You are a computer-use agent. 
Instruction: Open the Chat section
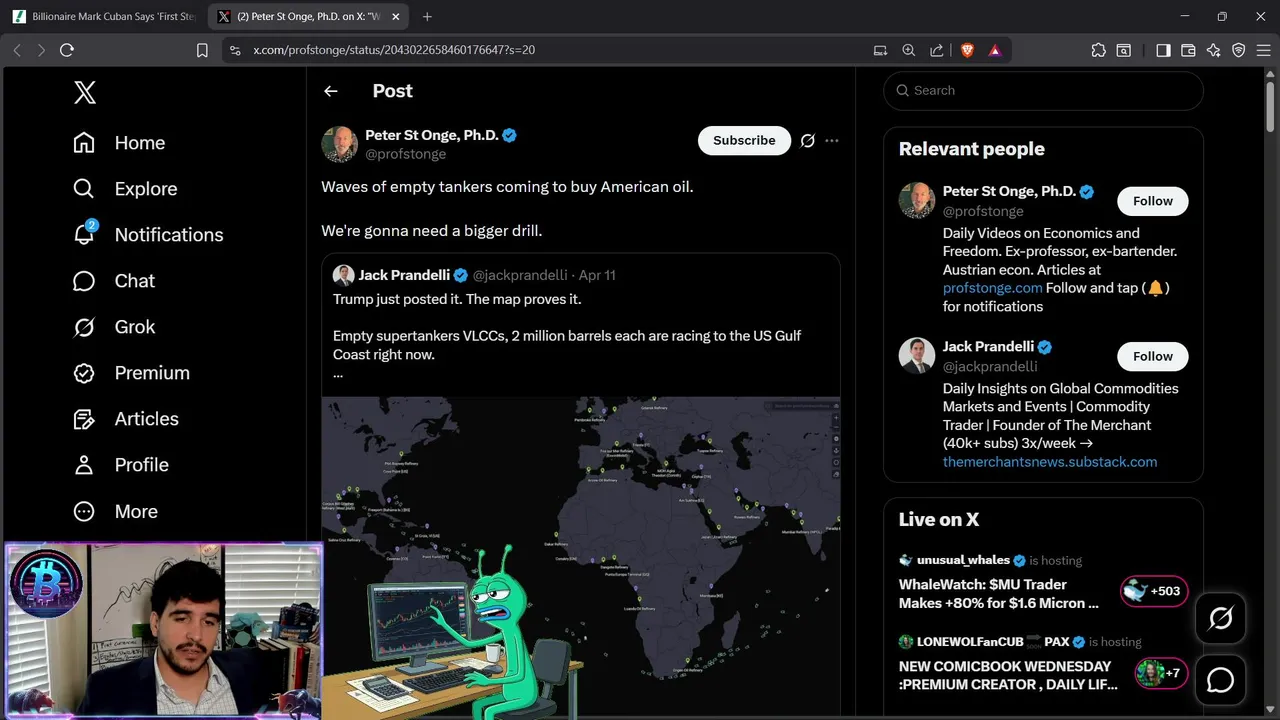(114, 281)
